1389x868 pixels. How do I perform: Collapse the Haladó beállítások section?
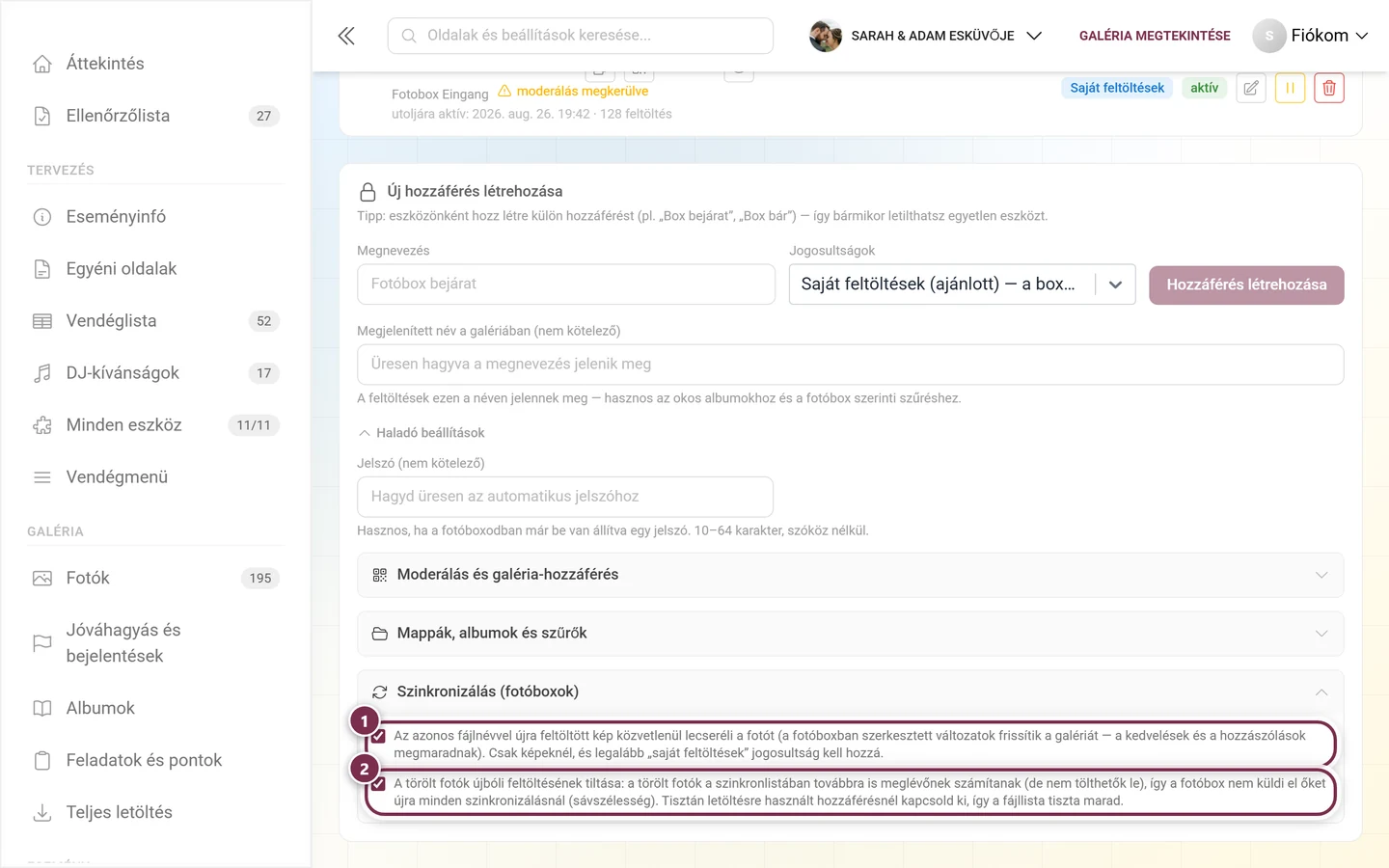coord(422,433)
